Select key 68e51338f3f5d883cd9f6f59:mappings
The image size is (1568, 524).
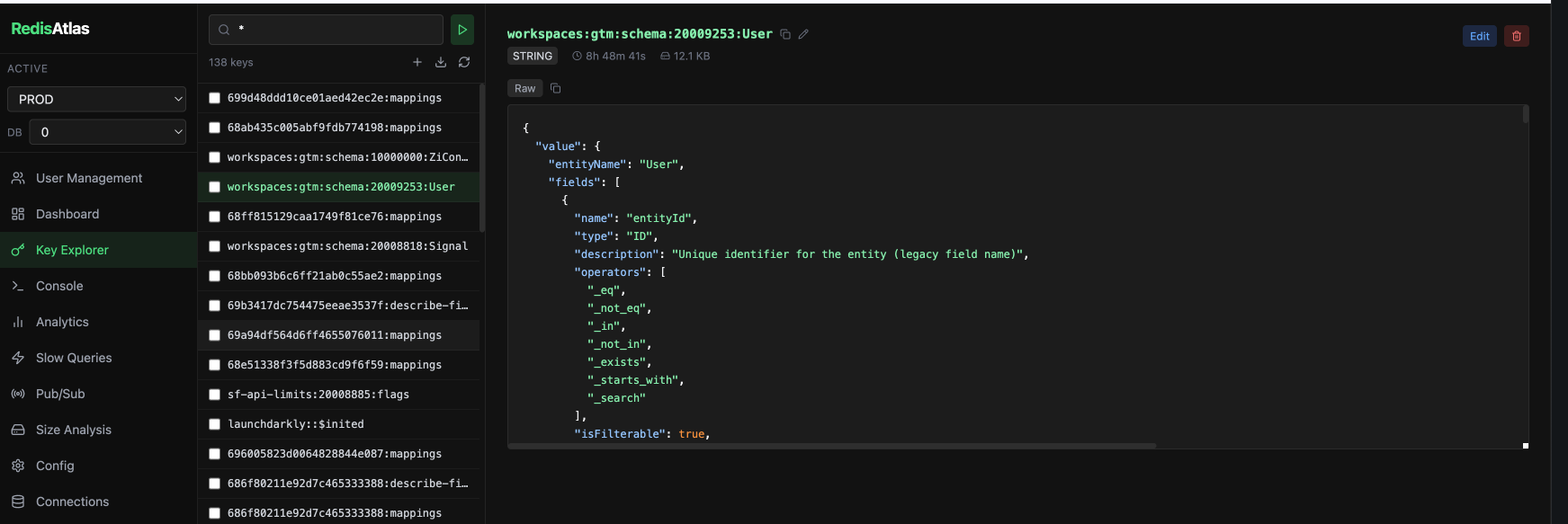click(339, 365)
